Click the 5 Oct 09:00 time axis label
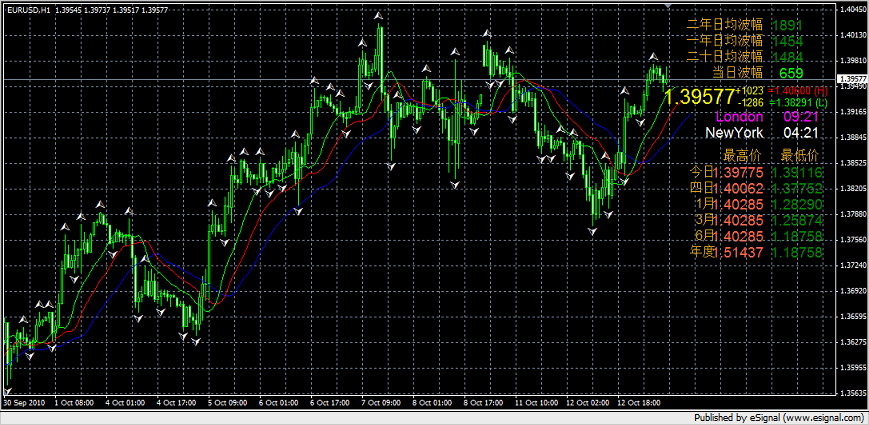 [x=228, y=403]
